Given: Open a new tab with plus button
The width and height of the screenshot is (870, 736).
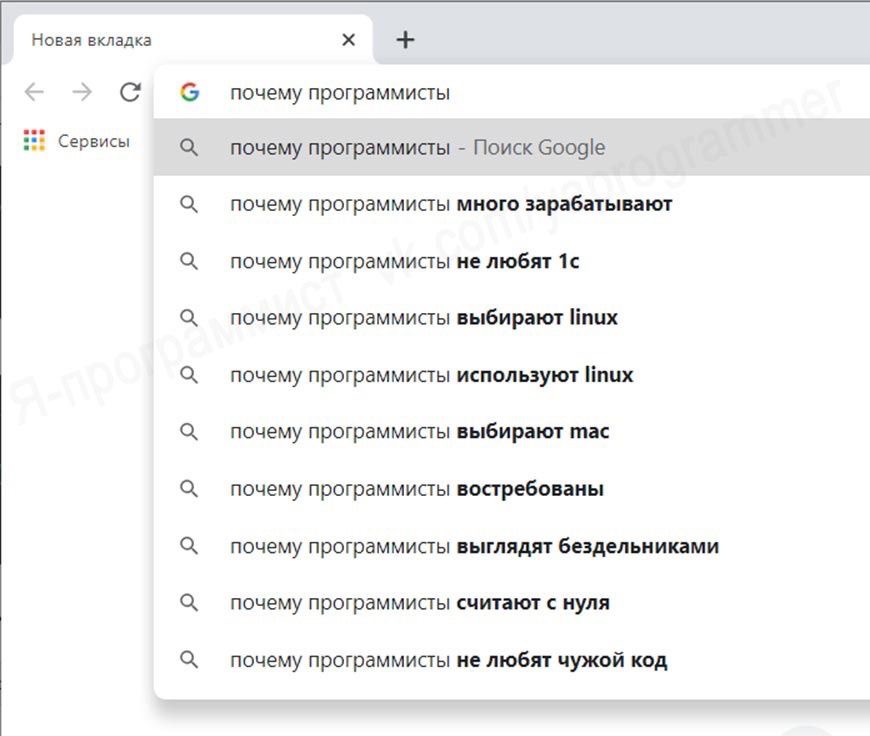Looking at the screenshot, I should tap(404, 40).
